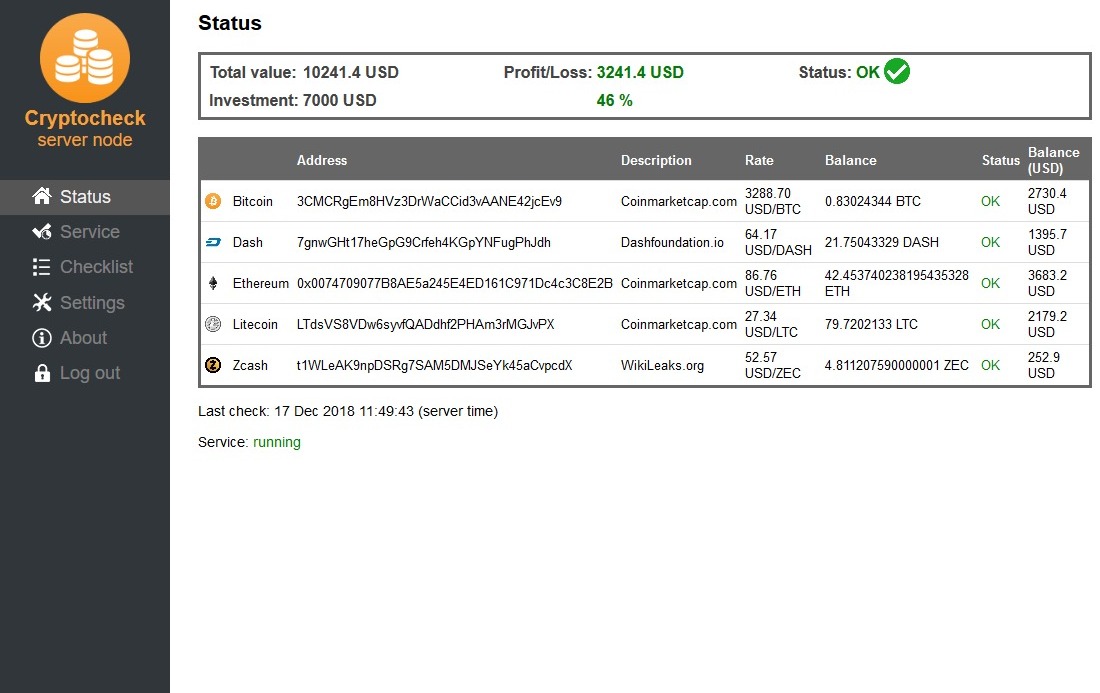1100x693 pixels.
Task: Click OK status in Dash row
Action: click(x=991, y=243)
